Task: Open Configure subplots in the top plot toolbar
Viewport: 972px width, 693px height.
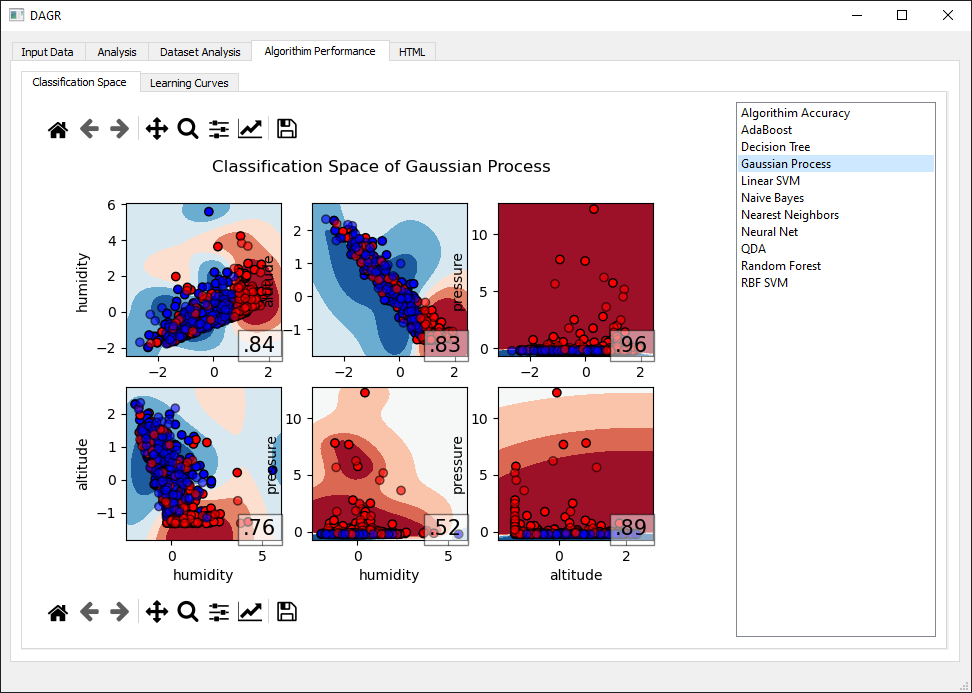Action: pos(219,129)
